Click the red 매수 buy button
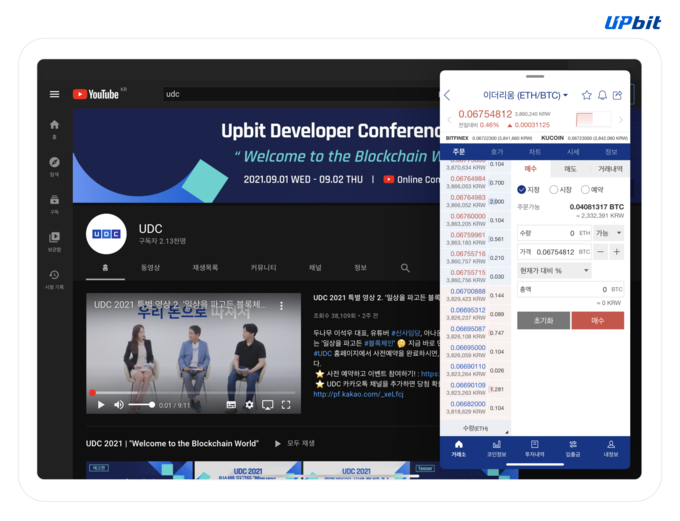 click(x=598, y=321)
